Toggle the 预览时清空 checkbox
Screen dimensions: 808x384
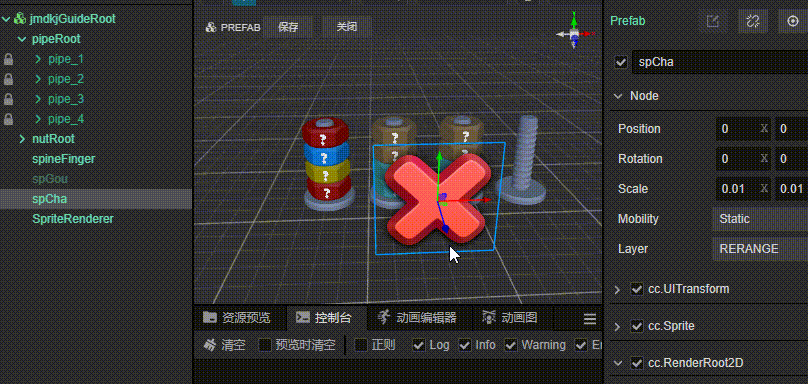click(x=265, y=345)
